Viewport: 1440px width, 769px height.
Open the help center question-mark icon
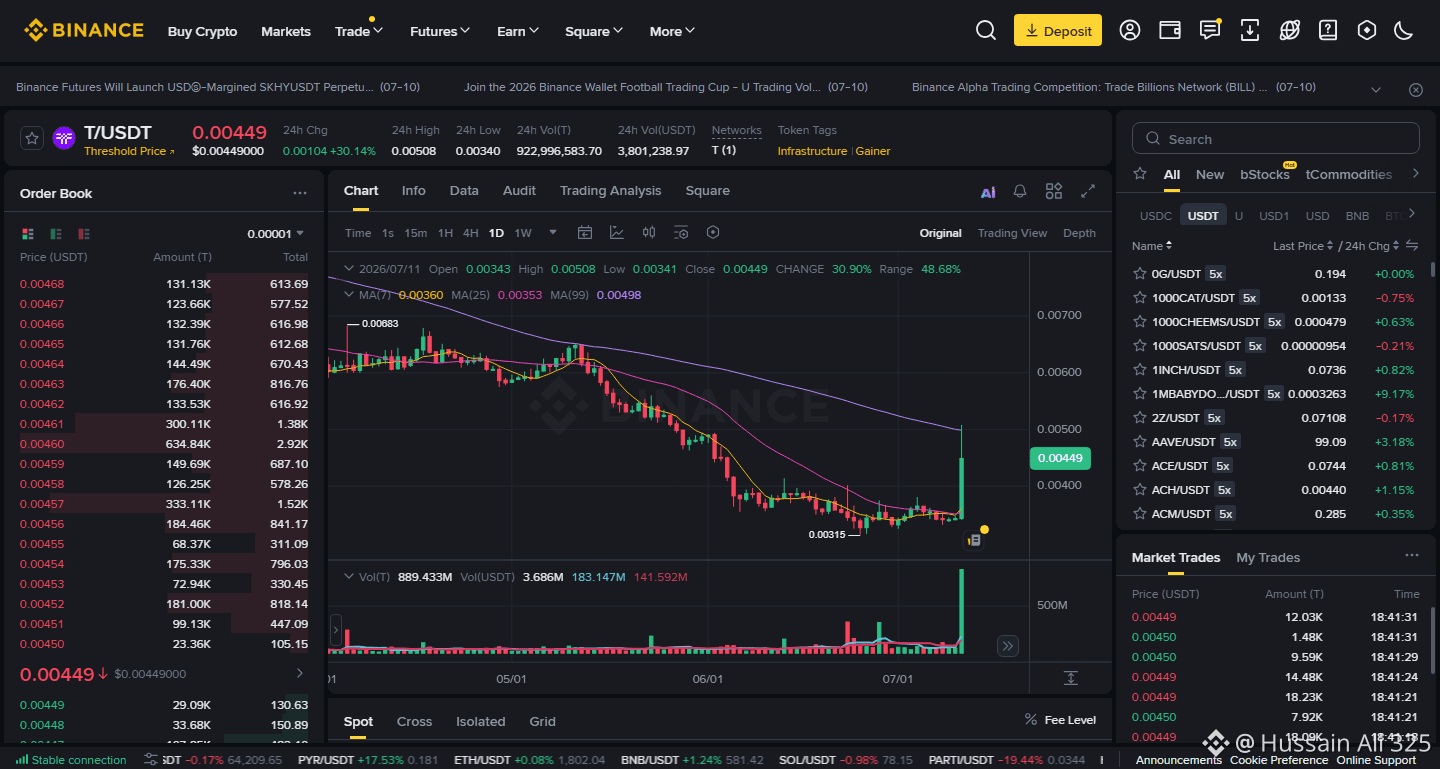tap(1328, 30)
